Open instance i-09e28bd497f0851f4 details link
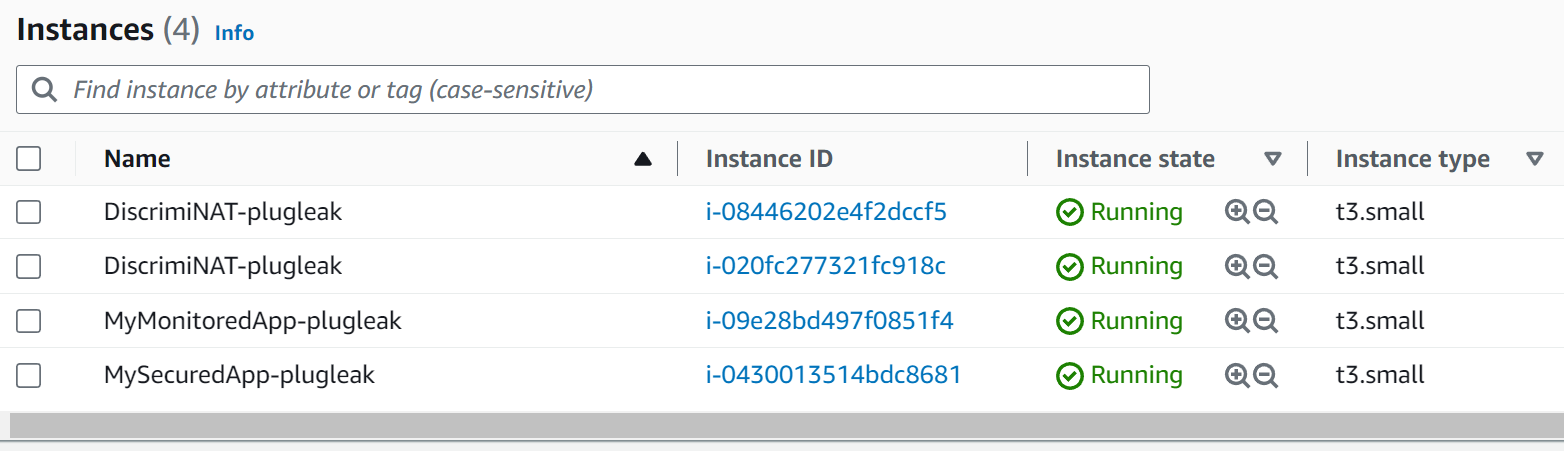The width and height of the screenshot is (1564, 451). (x=829, y=321)
